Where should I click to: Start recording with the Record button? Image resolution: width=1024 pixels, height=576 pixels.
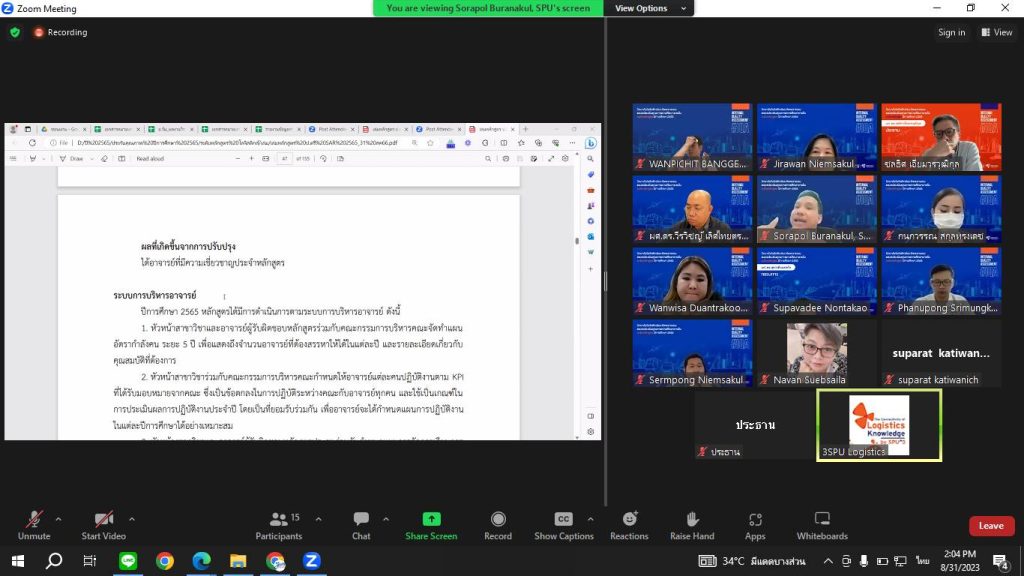pyautogui.click(x=498, y=526)
